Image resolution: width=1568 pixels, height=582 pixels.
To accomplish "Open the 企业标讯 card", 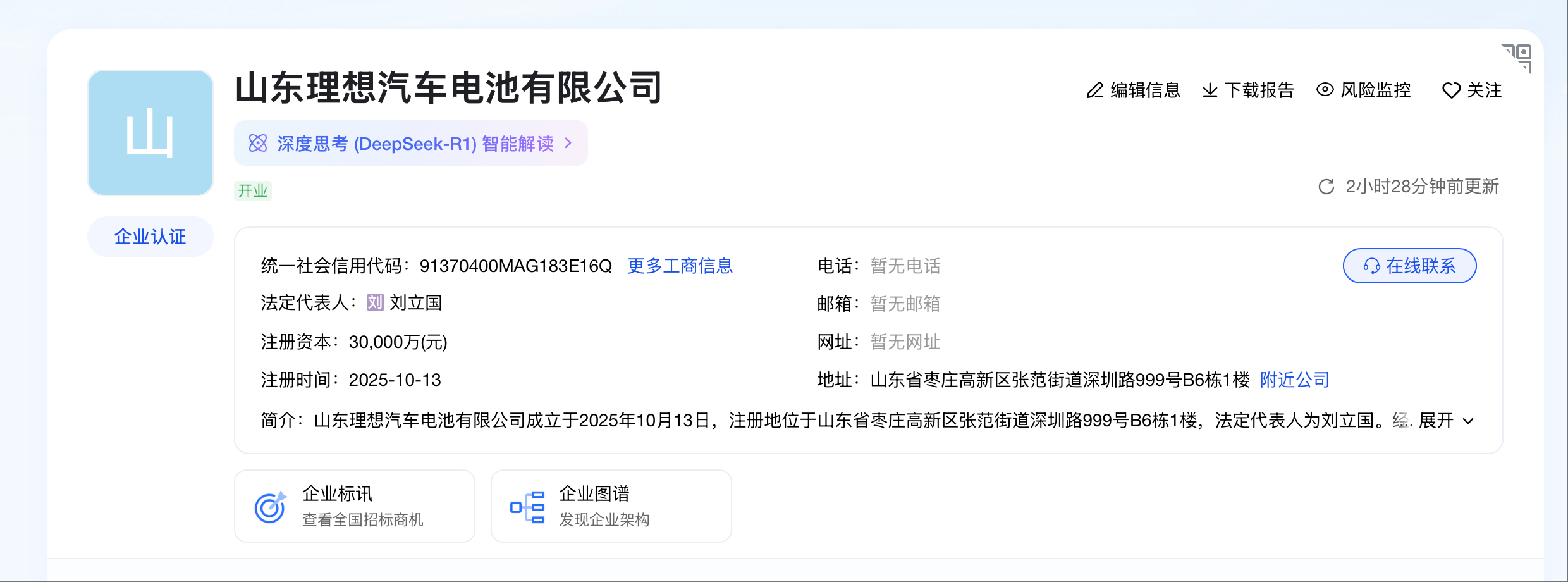I will [354, 506].
